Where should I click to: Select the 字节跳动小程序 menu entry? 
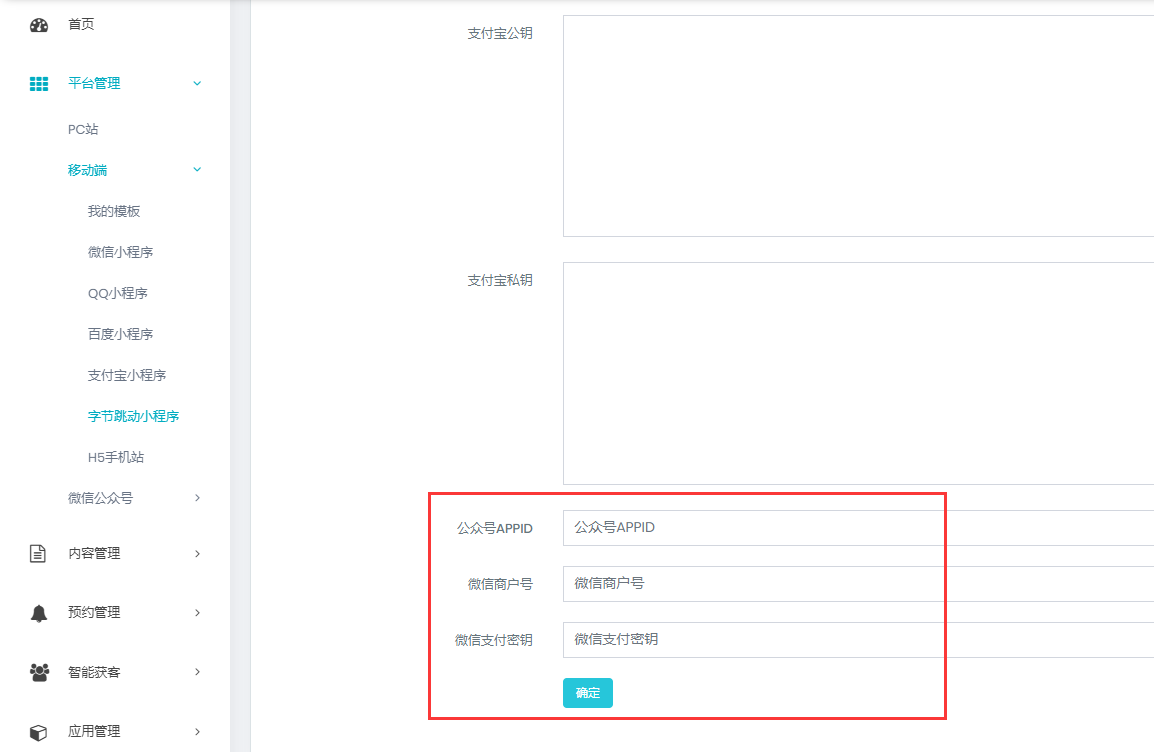pos(133,416)
